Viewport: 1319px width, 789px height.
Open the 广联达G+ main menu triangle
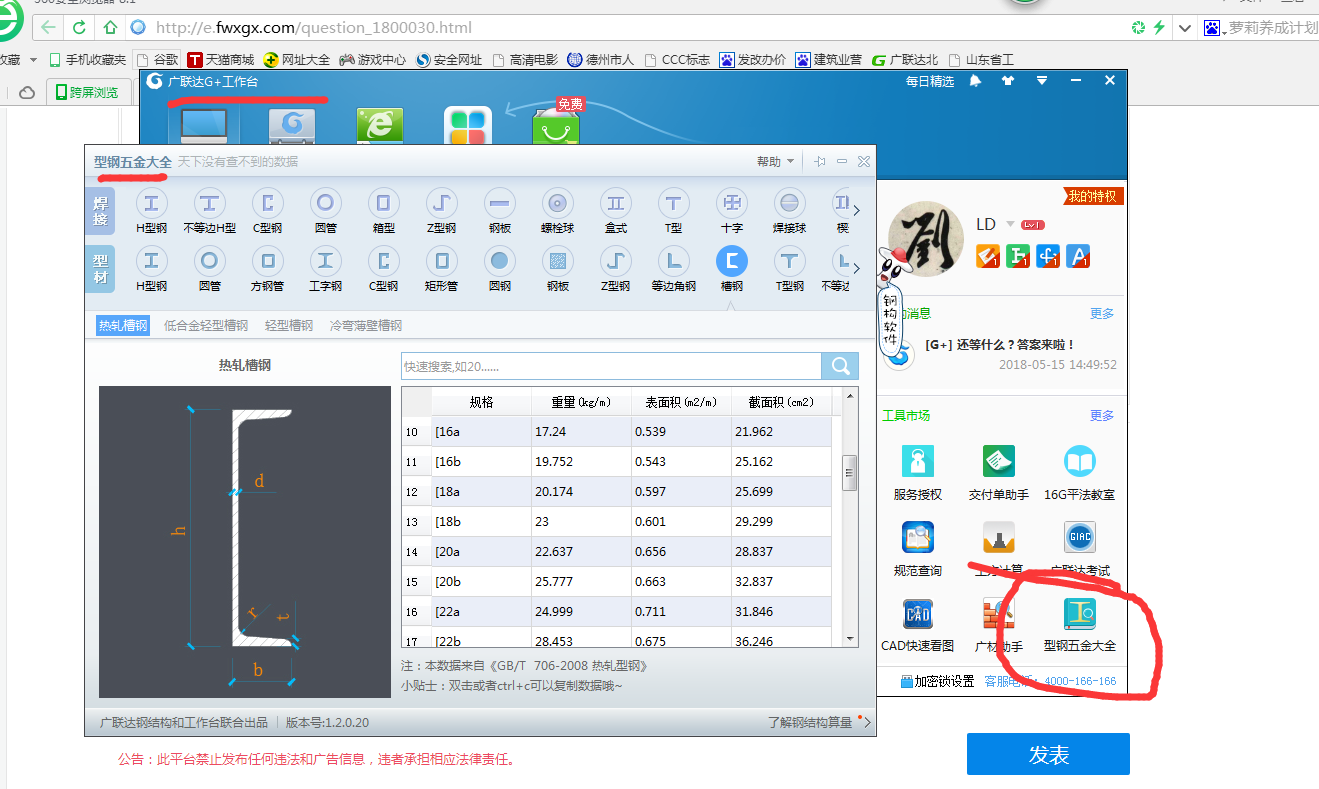pyautogui.click(x=1042, y=81)
